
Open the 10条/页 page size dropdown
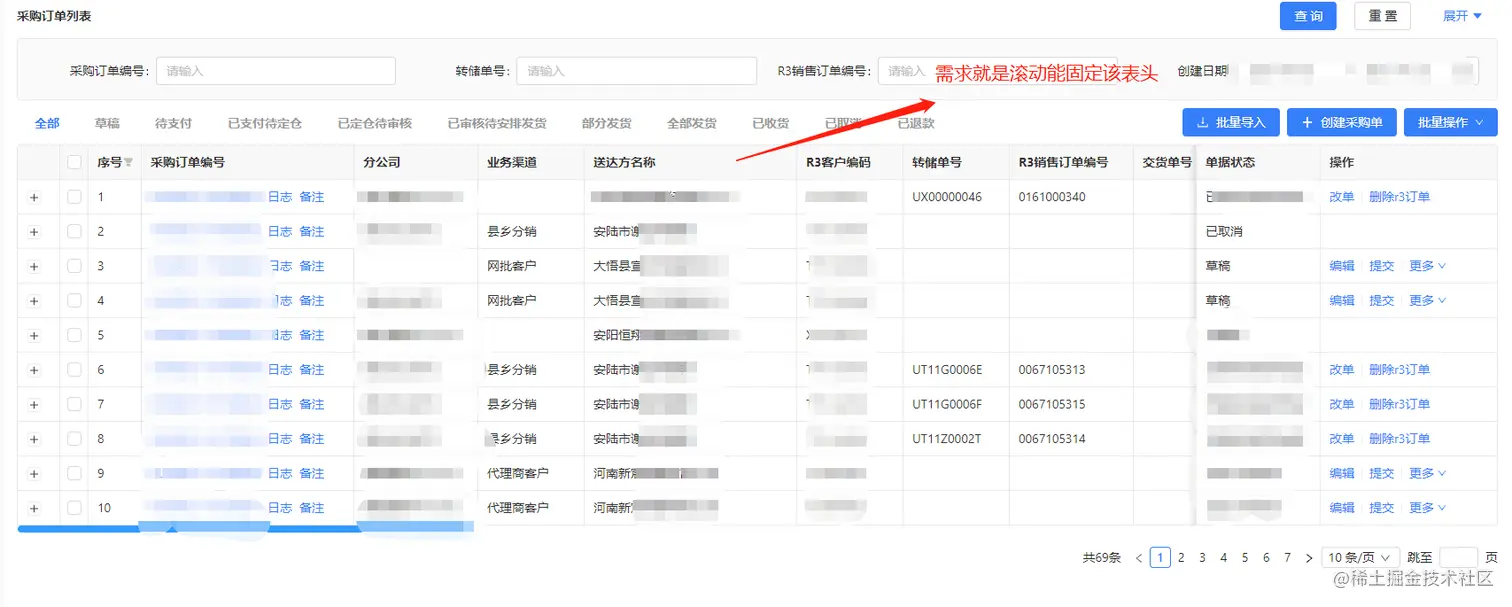coord(1358,557)
